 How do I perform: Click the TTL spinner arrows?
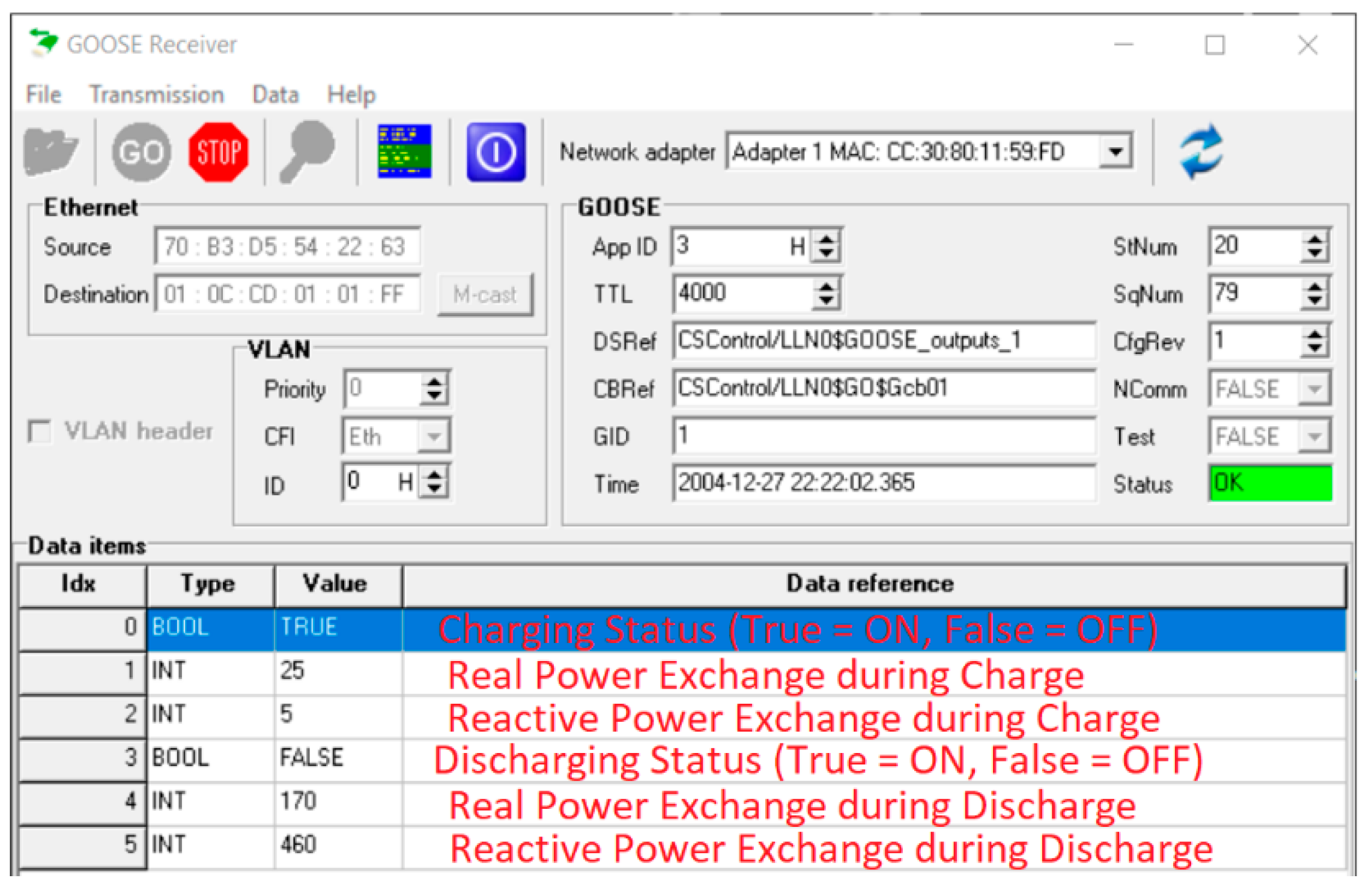[826, 294]
